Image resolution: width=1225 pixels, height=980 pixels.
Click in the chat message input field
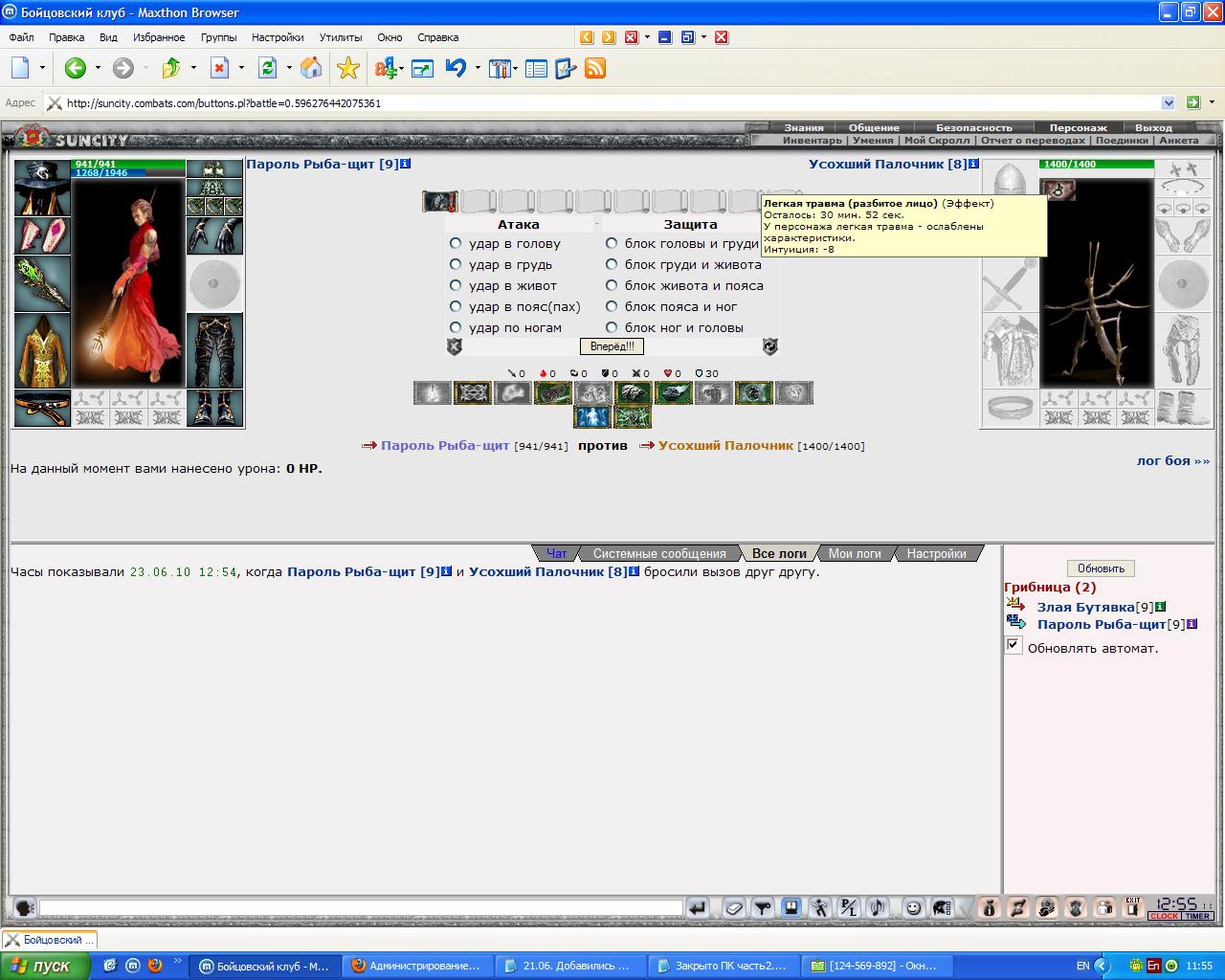point(361,907)
